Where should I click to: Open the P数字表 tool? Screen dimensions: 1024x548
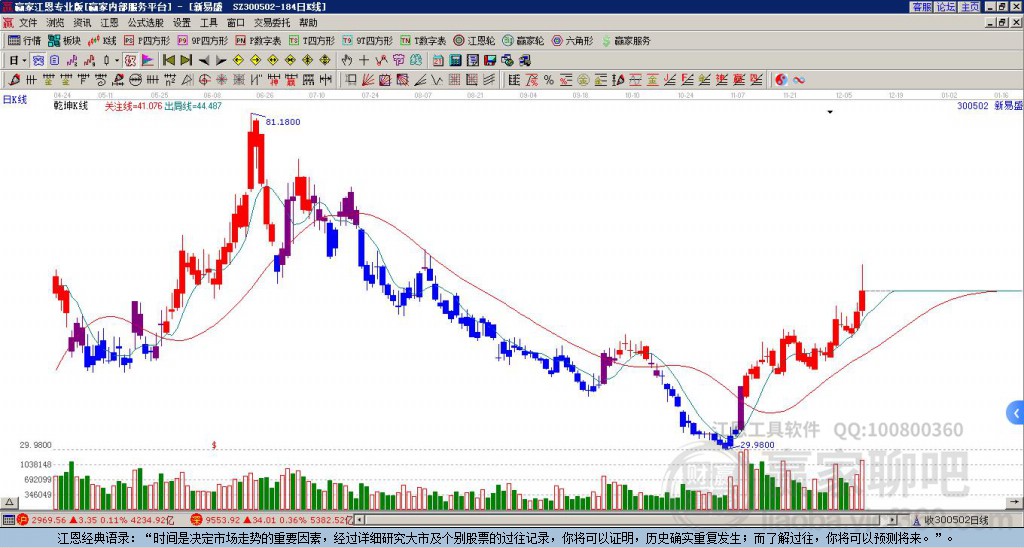(x=259, y=40)
